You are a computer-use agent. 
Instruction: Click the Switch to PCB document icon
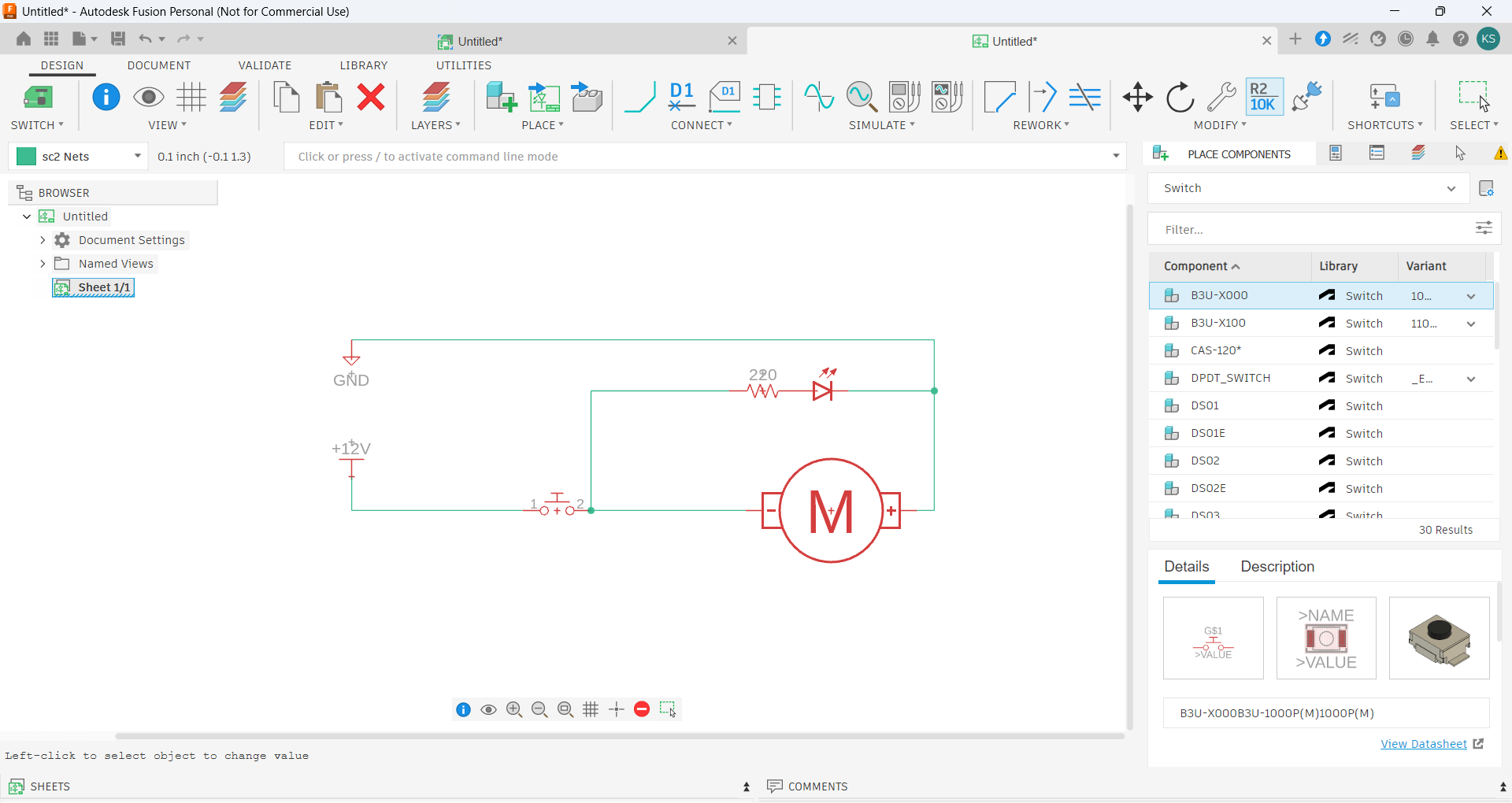click(x=38, y=97)
